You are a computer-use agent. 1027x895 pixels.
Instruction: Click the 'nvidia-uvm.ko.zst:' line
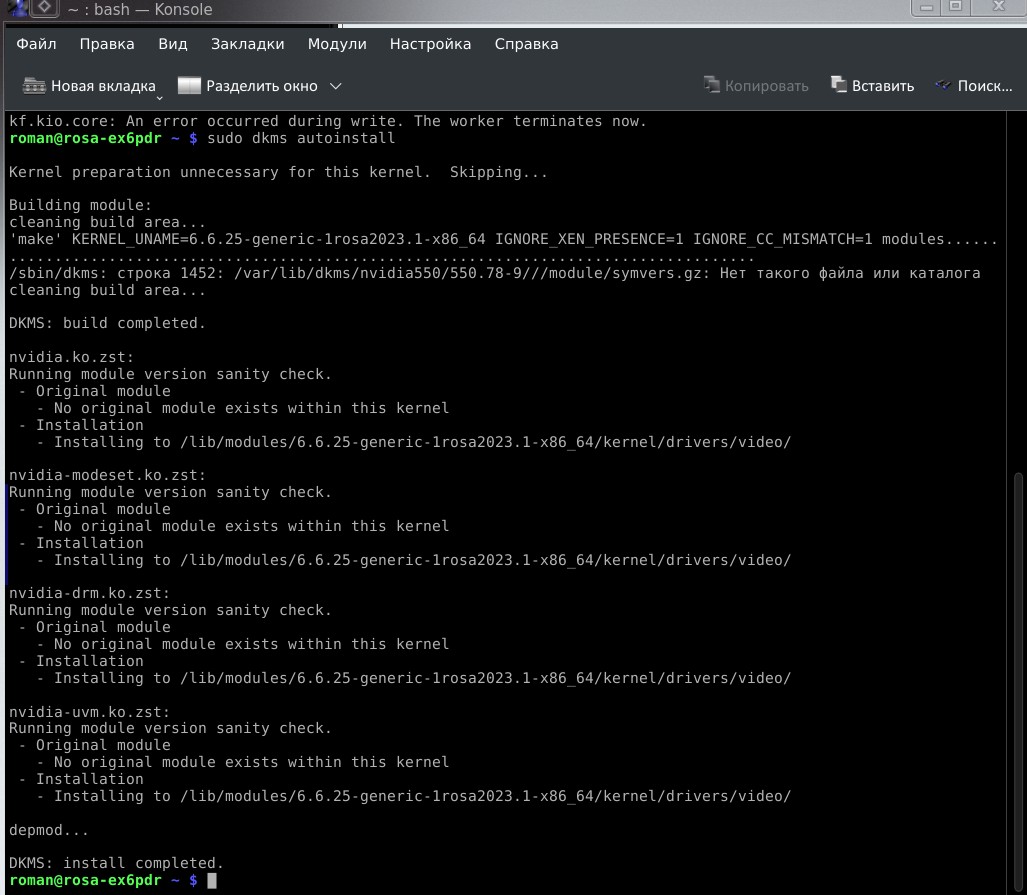point(89,712)
